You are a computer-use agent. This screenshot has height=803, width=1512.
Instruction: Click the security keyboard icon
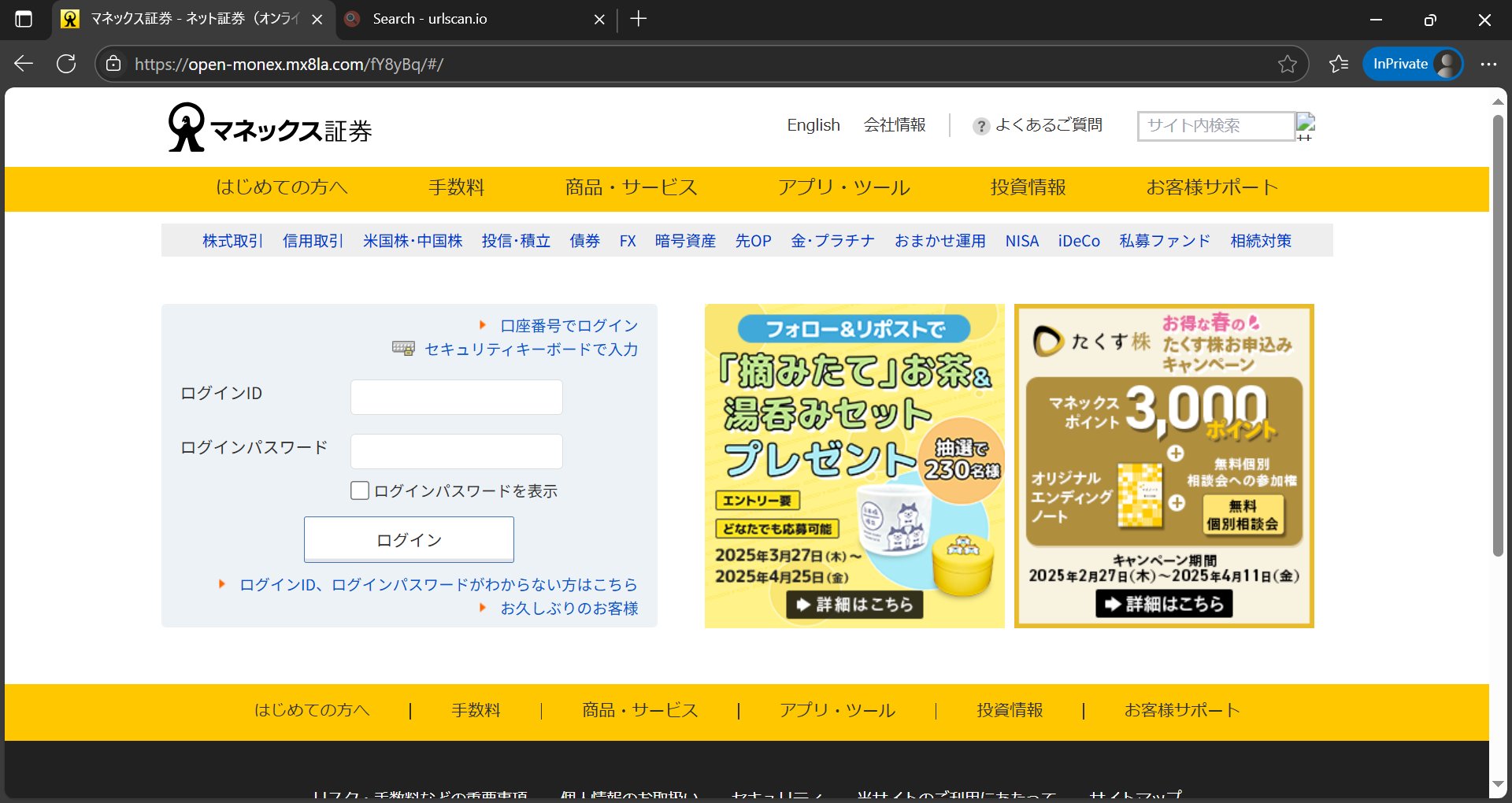pos(403,348)
